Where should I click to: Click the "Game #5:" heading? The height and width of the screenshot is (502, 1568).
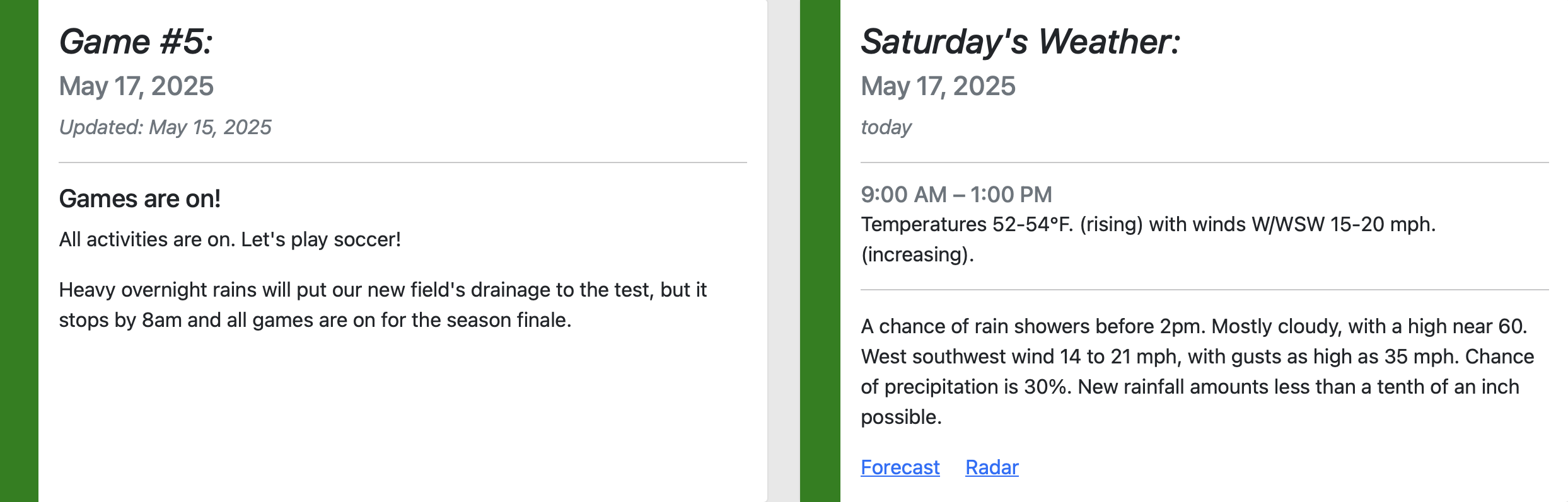pos(136,42)
